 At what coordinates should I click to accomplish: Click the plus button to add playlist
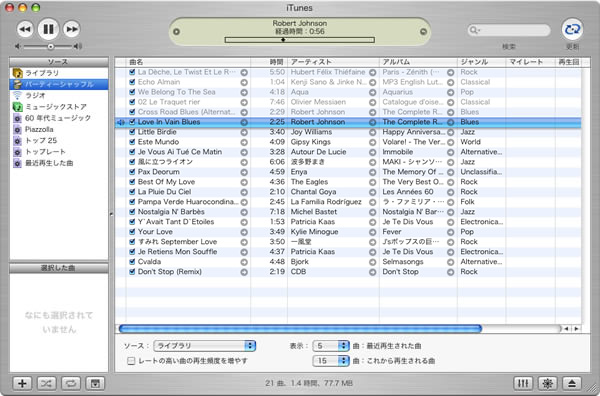[x=22, y=383]
